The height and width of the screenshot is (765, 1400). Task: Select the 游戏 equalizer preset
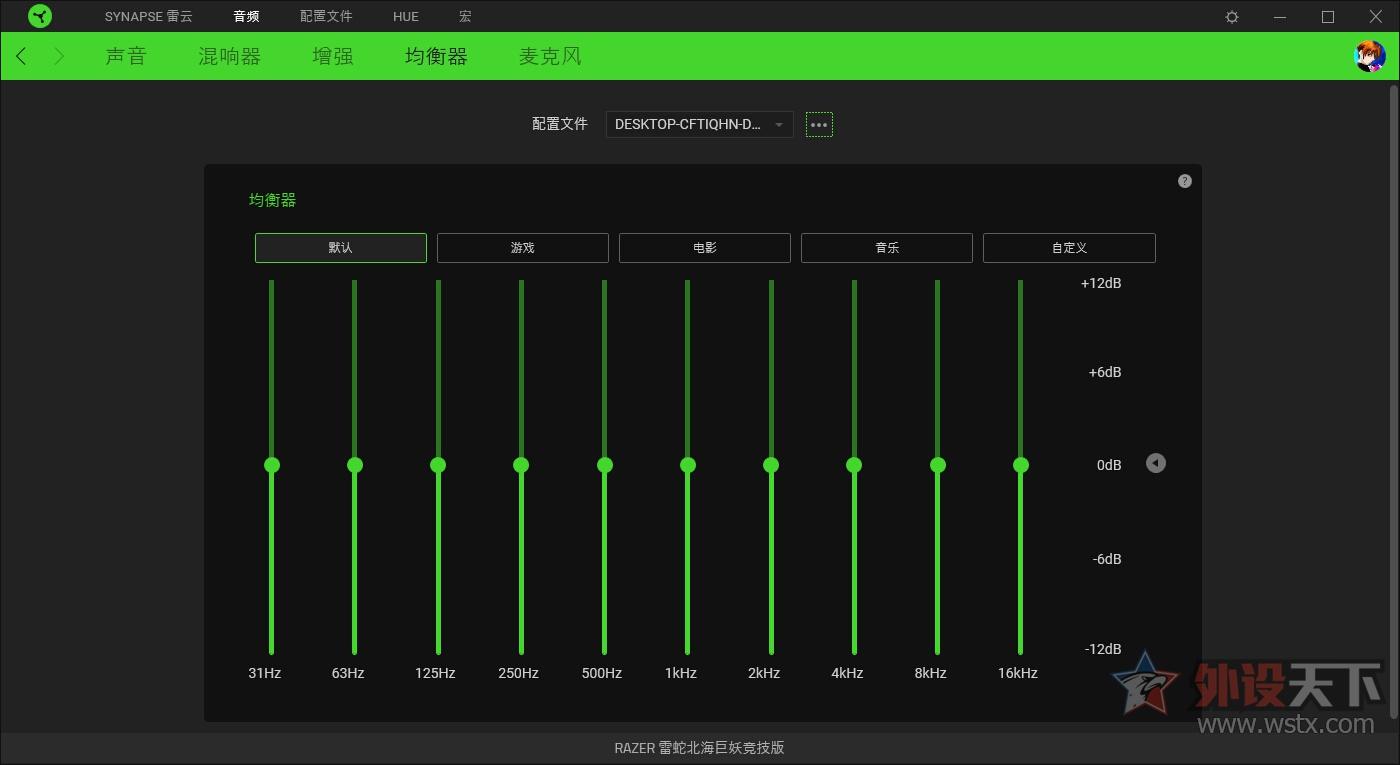pyautogui.click(x=523, y=248)
